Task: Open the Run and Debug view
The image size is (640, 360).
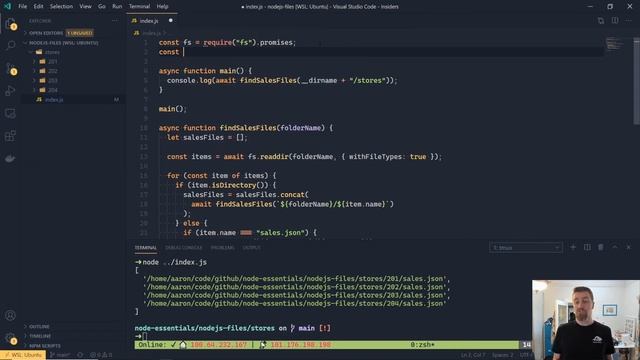Action: (11, 90)
